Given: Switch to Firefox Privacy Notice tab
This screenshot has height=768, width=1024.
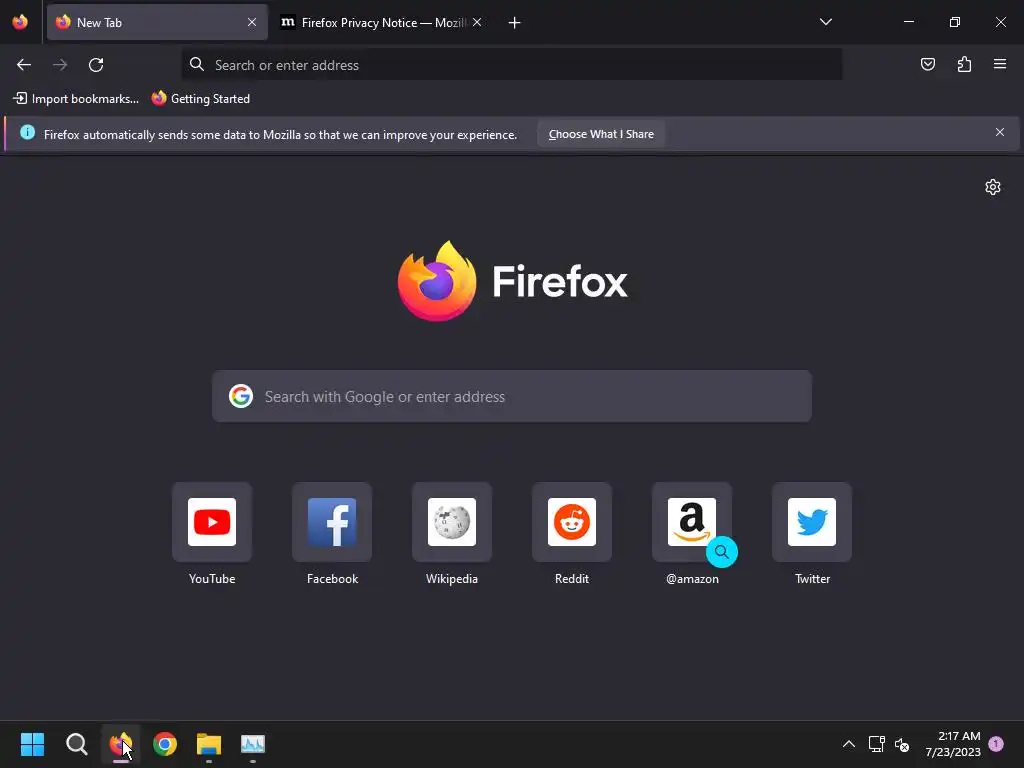Looking at the screenshot, I should point(383,22).
